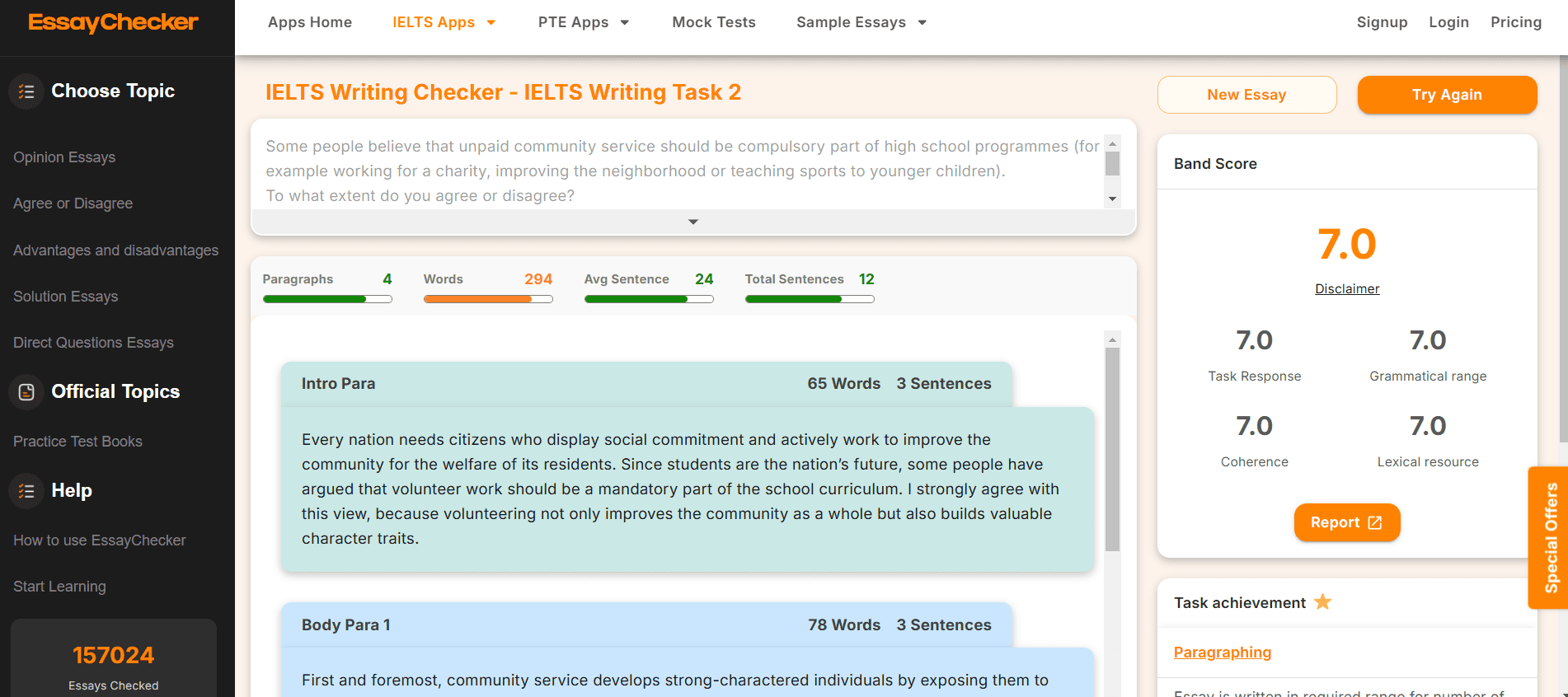
Task: Open the Disclaimer link
Action: tap(1346, 288)
